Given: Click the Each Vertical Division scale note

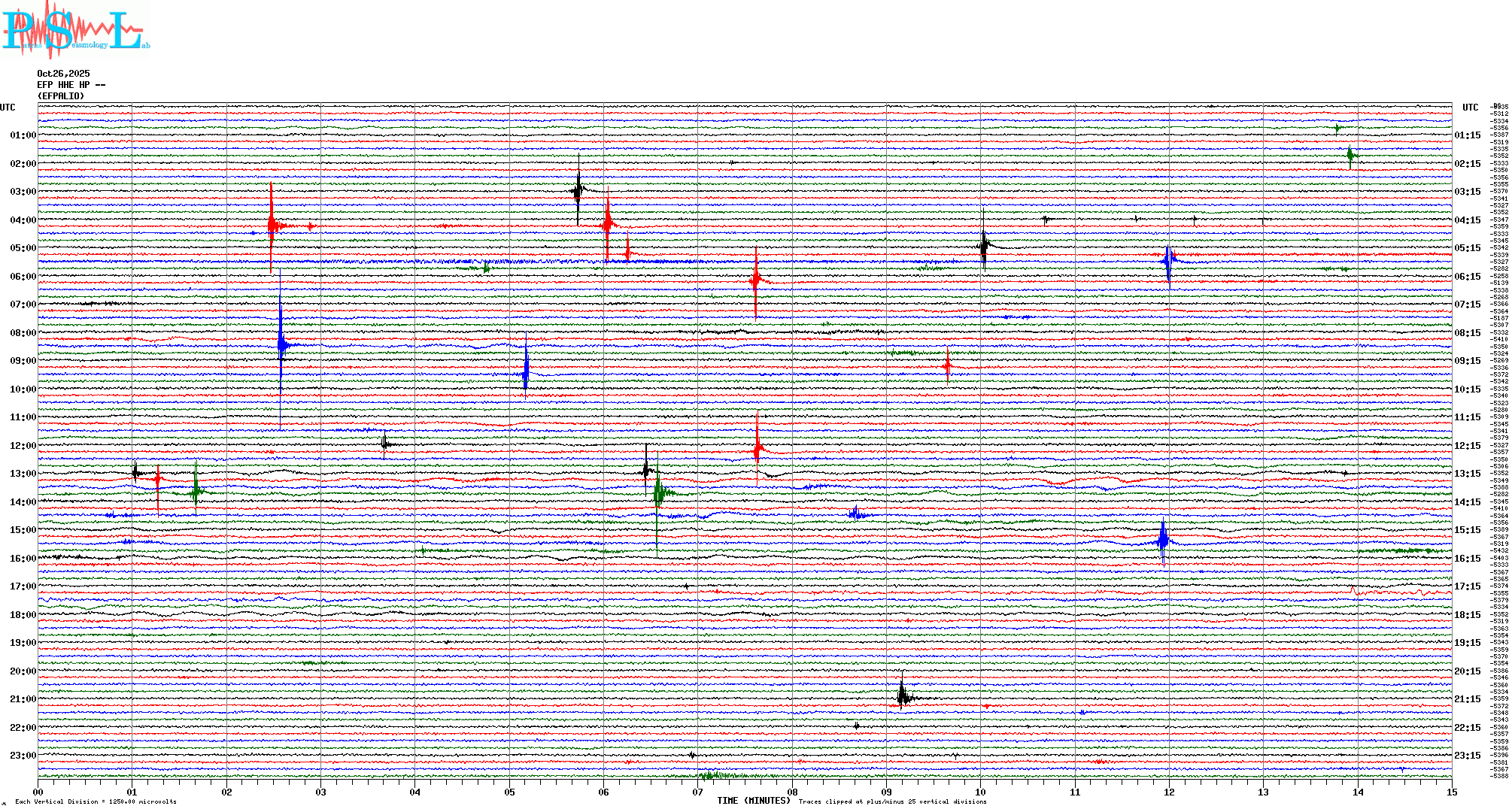Looking at the screenshot, I should click(x=96, y=802).
